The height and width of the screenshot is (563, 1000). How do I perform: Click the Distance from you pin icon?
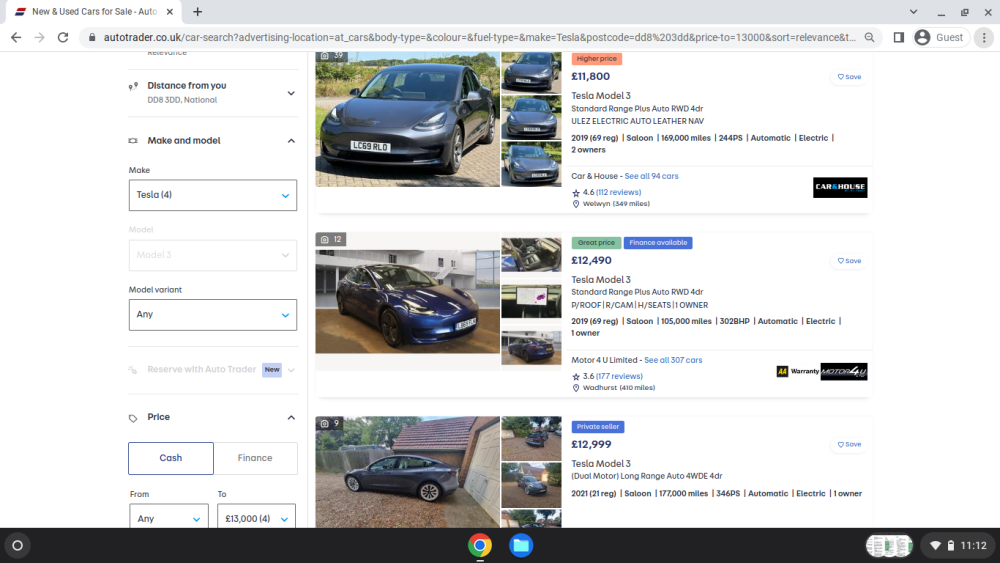pos(133,86)
